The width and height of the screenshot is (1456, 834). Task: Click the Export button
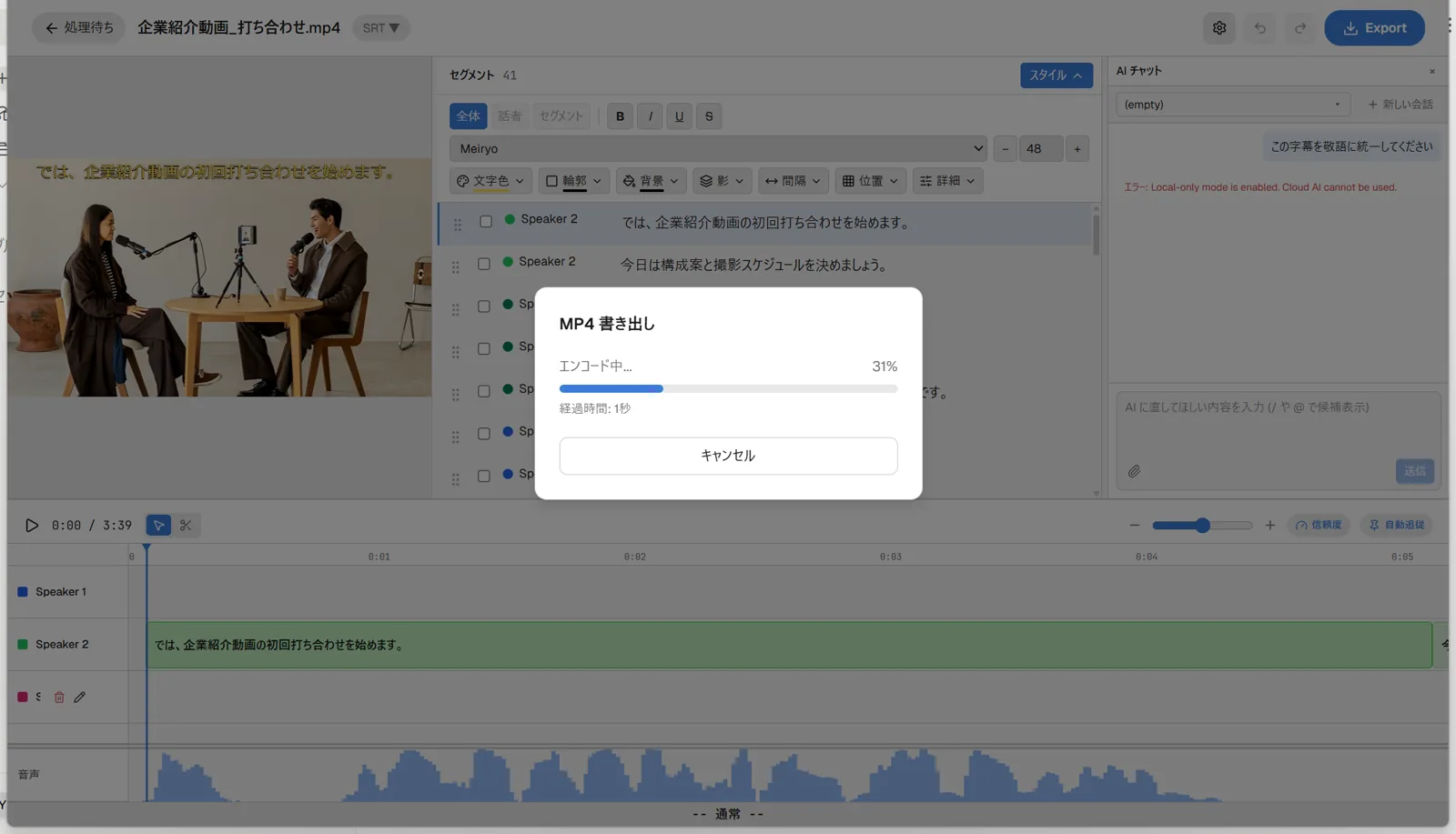(1374, 28)
